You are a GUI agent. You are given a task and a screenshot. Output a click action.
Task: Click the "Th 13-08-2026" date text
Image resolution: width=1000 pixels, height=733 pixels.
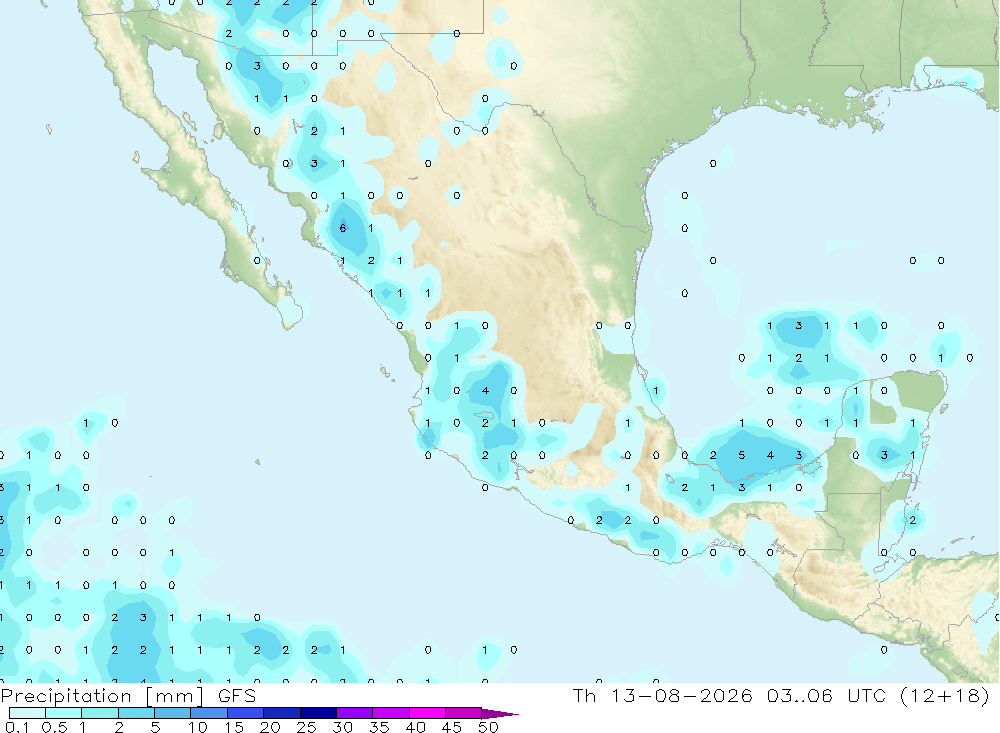(x=663, y=695)
